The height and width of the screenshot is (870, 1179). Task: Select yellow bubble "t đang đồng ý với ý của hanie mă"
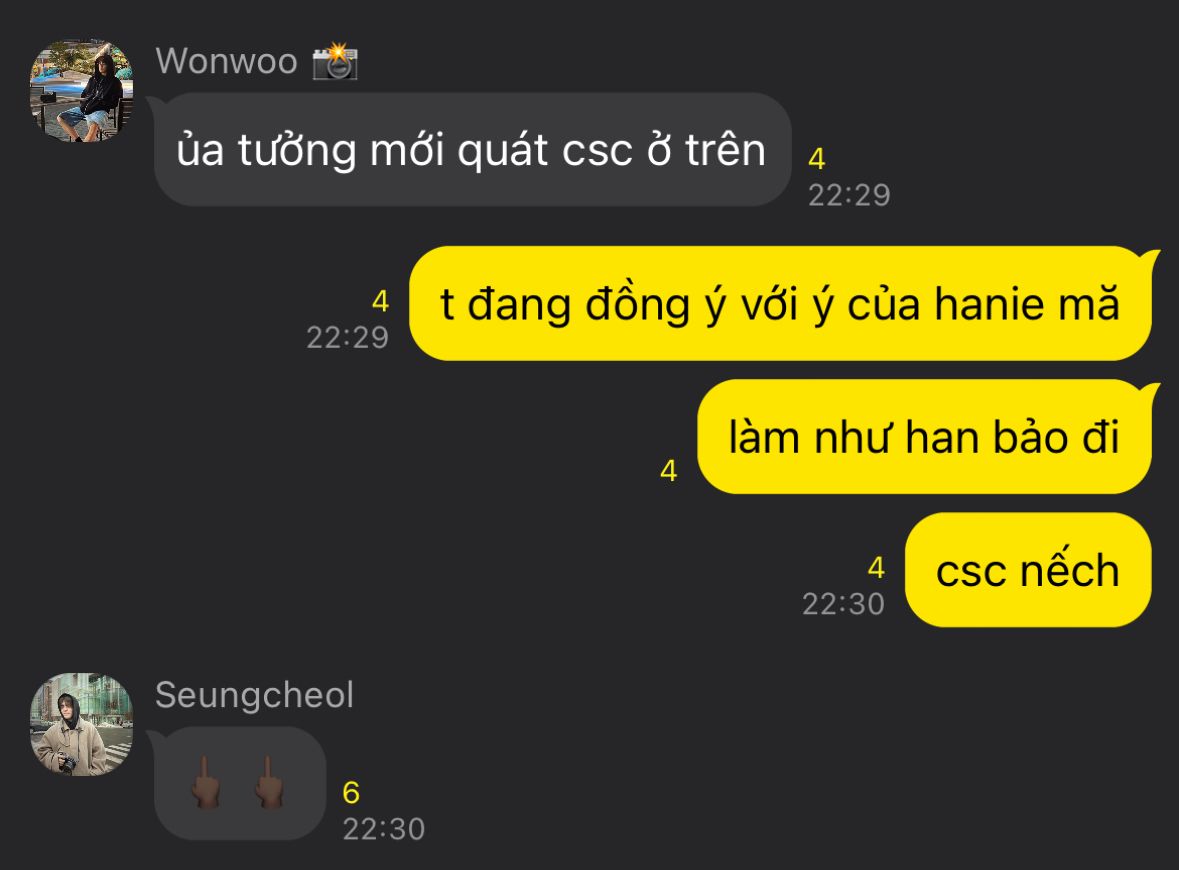point(780,303)
